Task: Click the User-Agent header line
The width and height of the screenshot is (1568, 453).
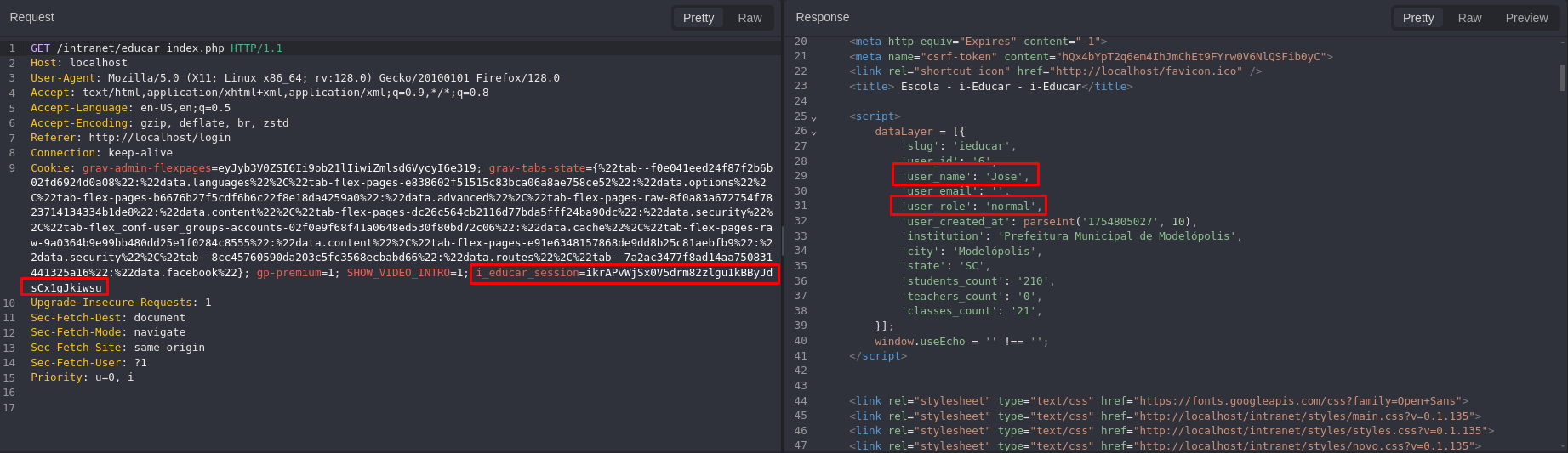Action: point(295,78)
